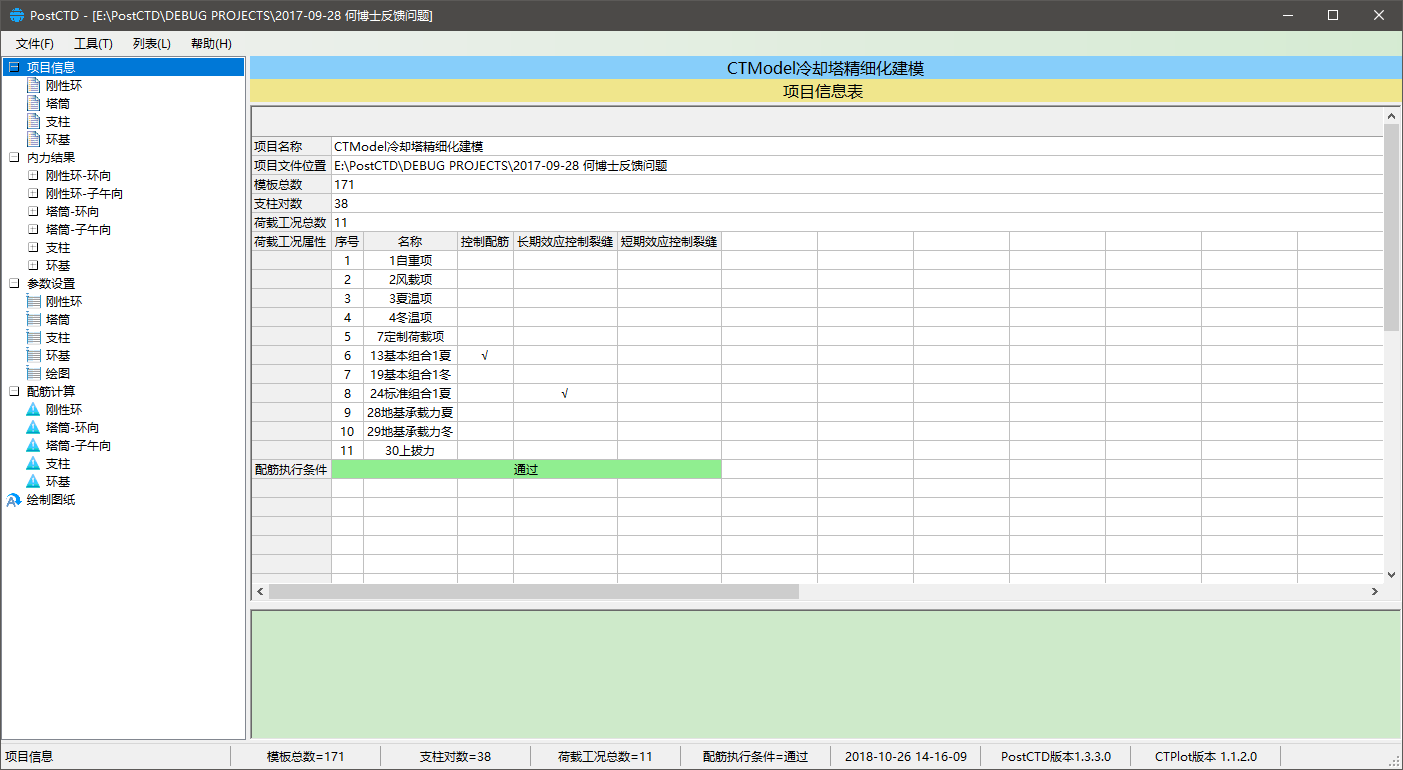1403x770 pixels.
Task: Click the table icon for 绘图 under 参数设置
Action: (34, 374)
